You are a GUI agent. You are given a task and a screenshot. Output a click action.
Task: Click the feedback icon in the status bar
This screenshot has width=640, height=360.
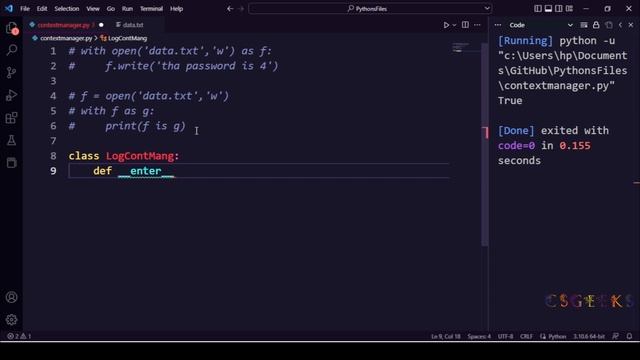point(616,336)
